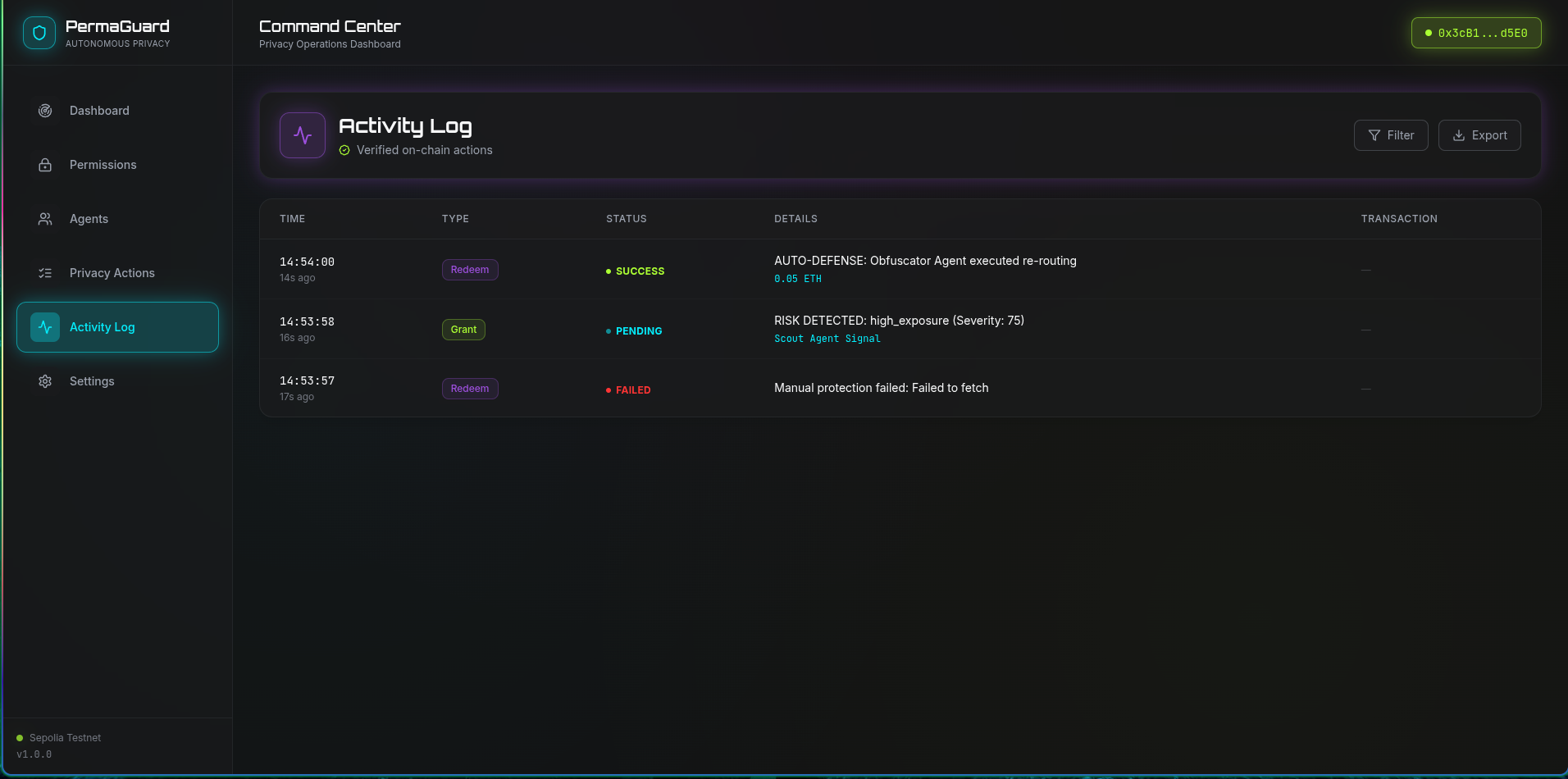Click the Agents people icon

(45, 219)
